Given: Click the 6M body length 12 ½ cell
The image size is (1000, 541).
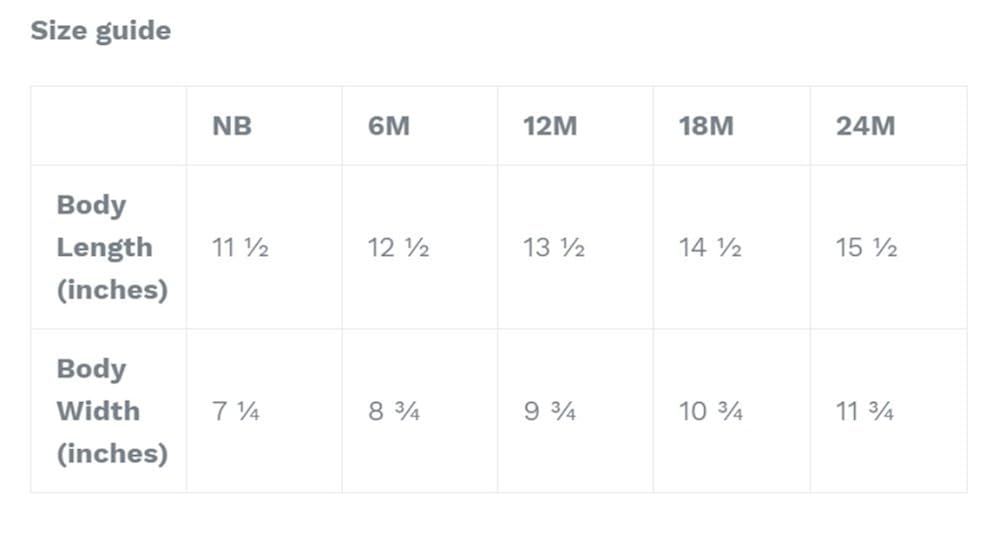Looking at the screenshot, I should pyautogui.click(x=398, y=248).
